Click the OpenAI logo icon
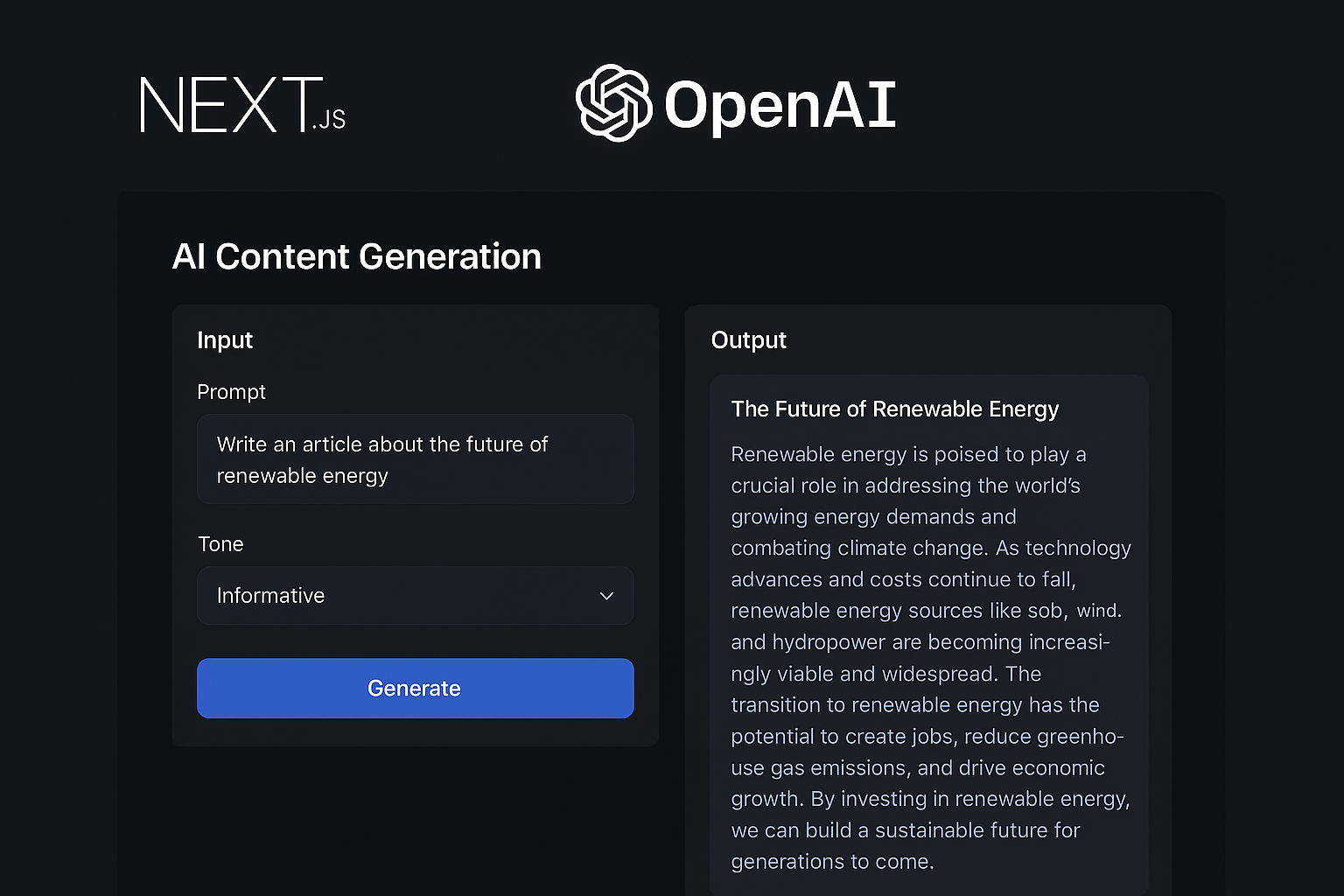 (612, 103)
